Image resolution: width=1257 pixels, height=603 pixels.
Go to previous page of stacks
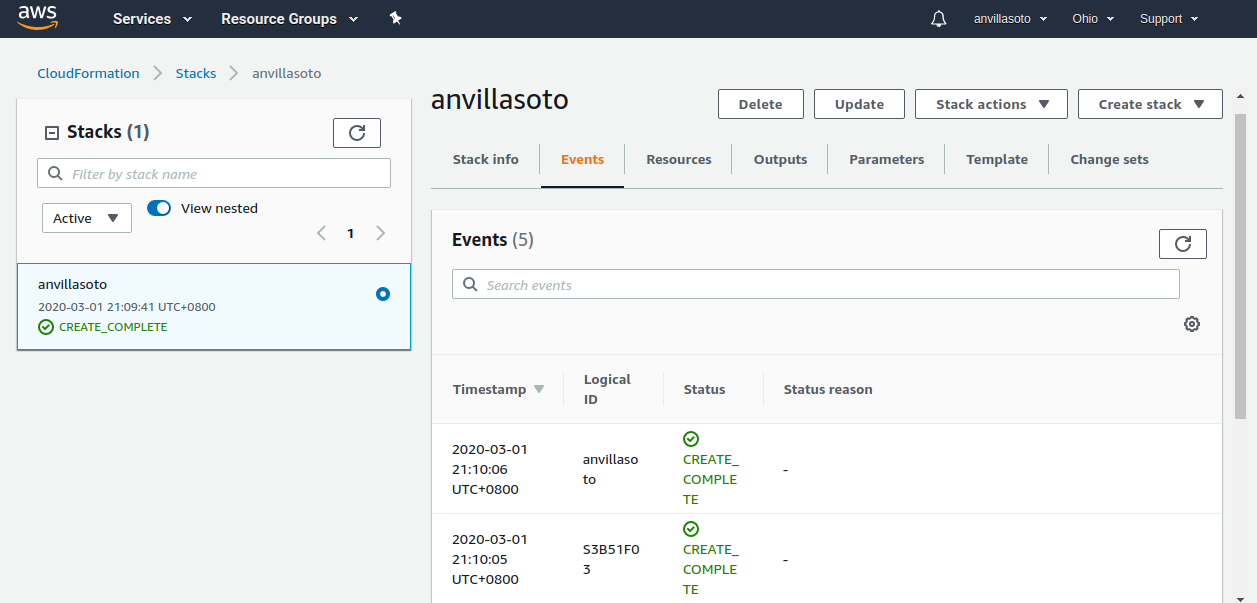click(321, 233)
